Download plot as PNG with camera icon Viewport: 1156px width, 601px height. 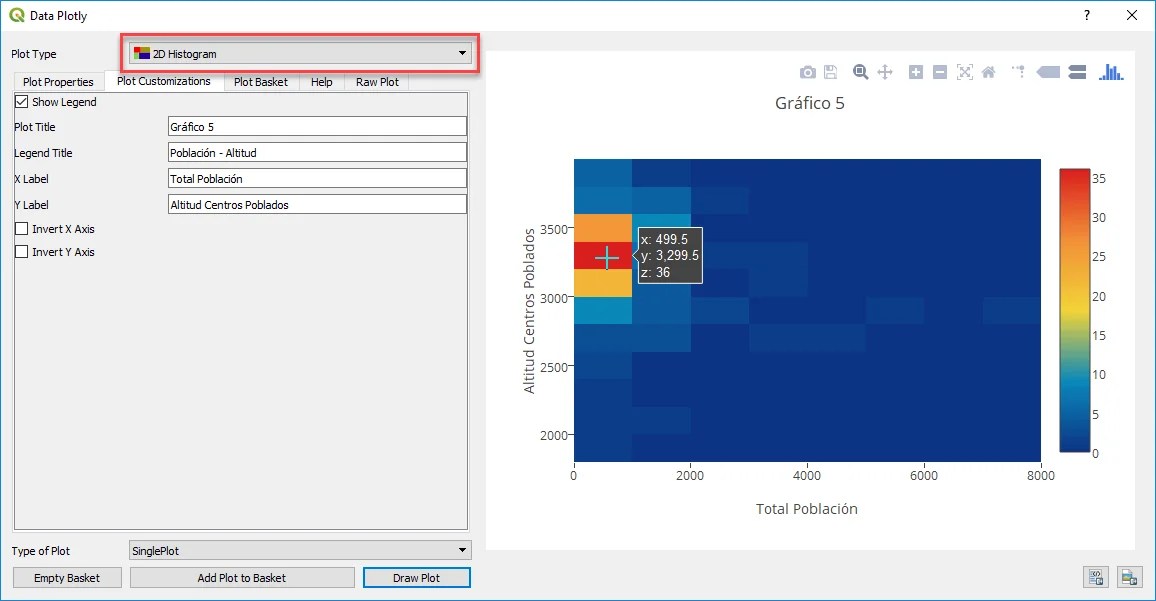click(x=807, y=72)
